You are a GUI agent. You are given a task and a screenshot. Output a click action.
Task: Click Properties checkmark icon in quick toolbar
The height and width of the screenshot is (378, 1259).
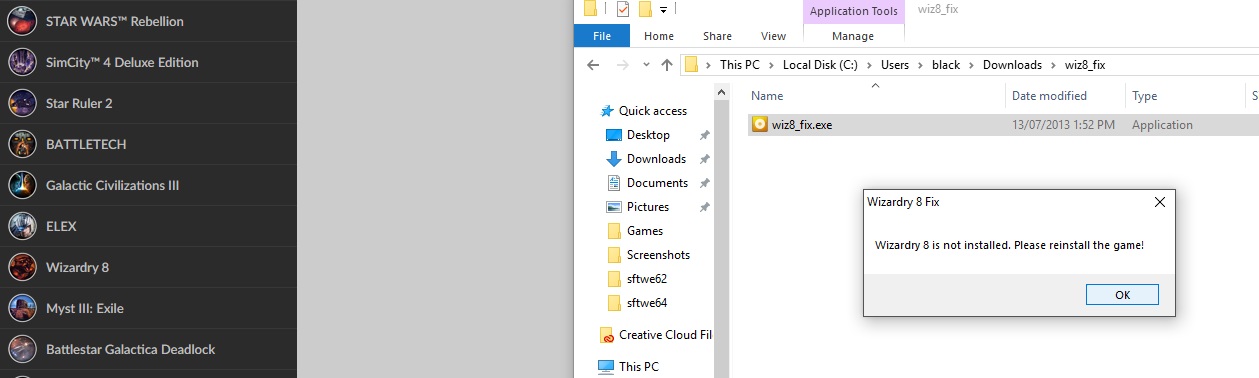tap(622, 10)
